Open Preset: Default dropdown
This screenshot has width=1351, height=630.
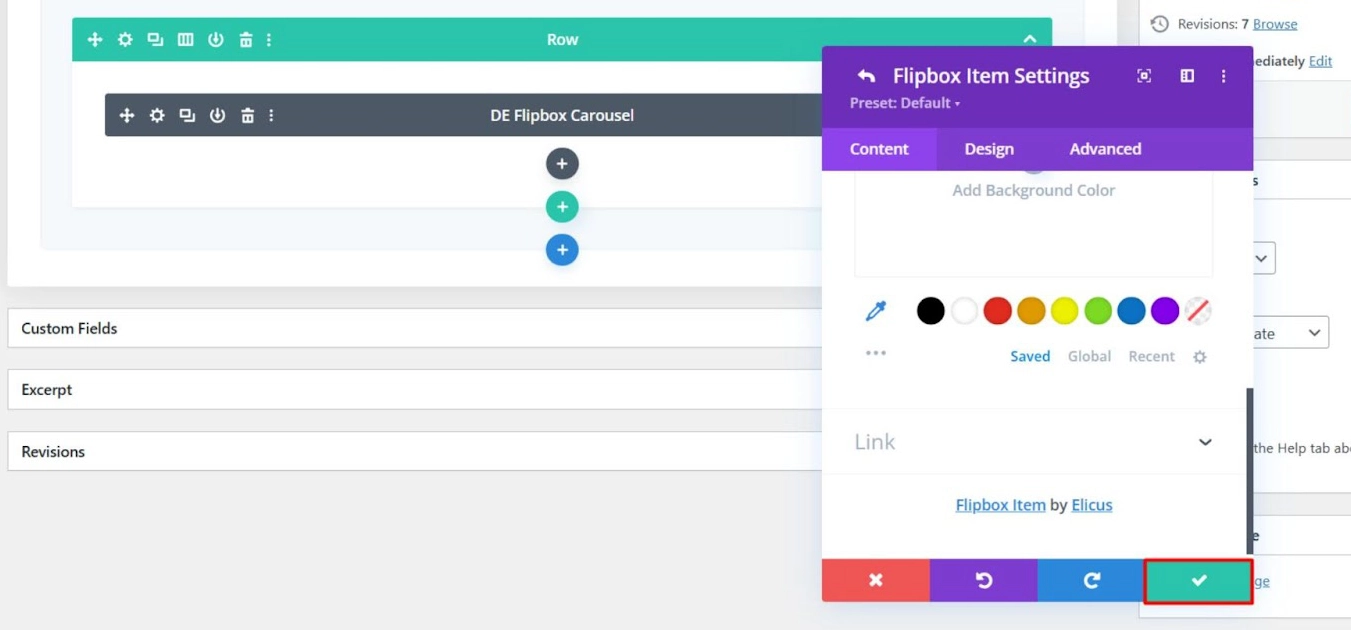[x=905, y=103]
